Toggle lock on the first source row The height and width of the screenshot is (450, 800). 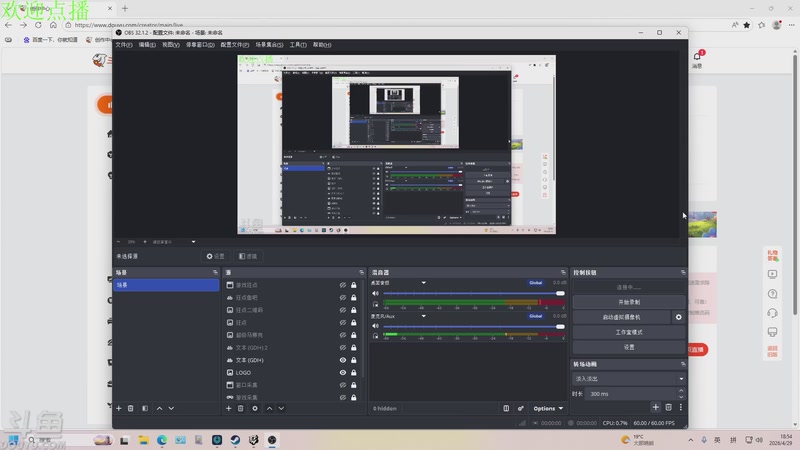point(354,285)
